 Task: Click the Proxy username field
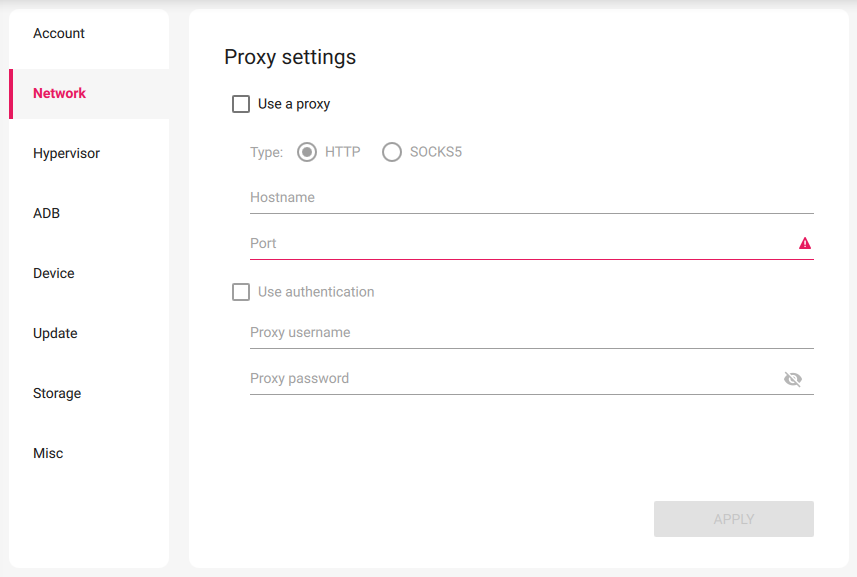tap(450, 333)
